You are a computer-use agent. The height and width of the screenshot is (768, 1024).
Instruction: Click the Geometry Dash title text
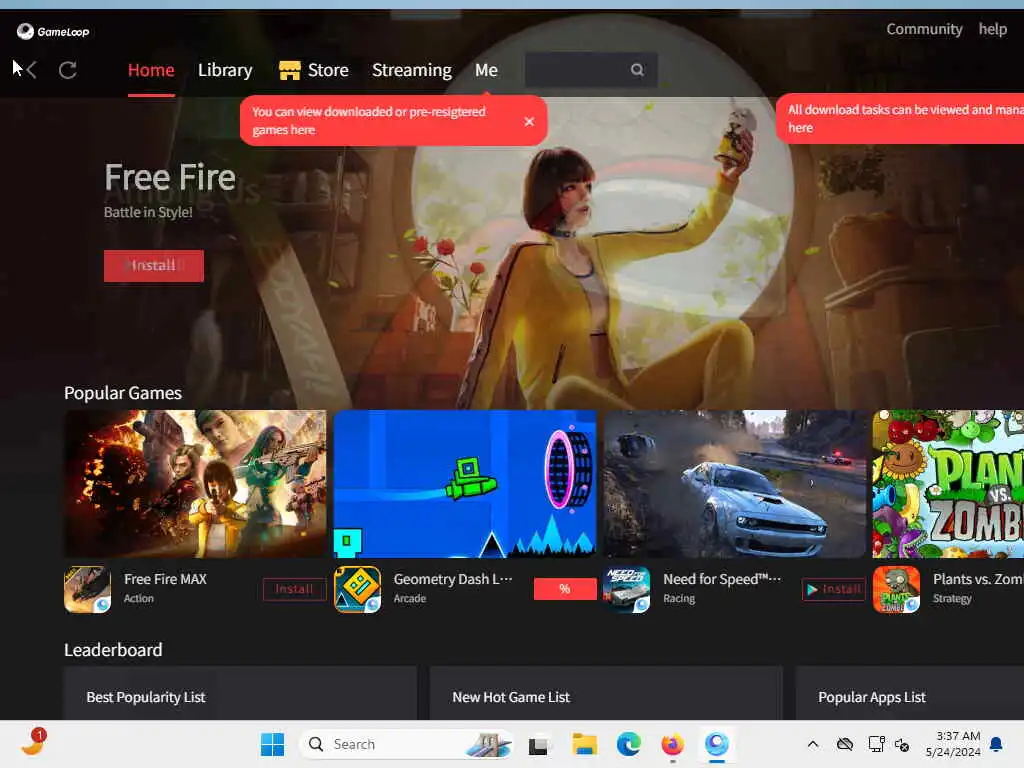[x=453, y=579]
